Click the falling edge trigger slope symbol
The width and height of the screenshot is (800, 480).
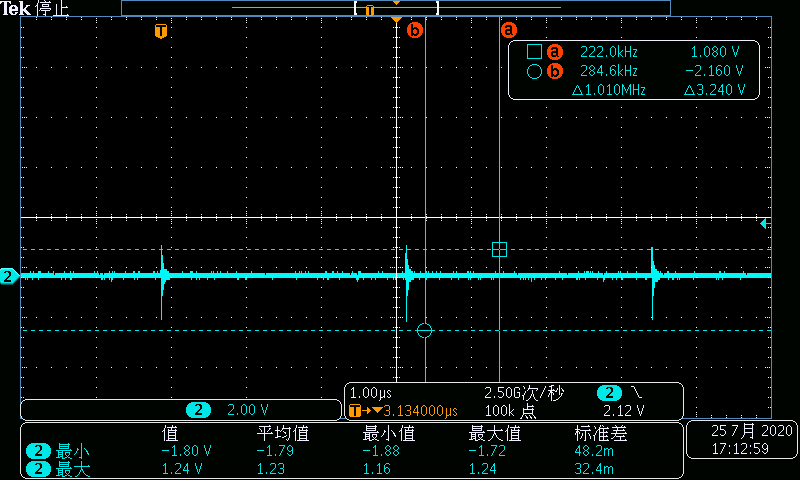tap(637, 392)
